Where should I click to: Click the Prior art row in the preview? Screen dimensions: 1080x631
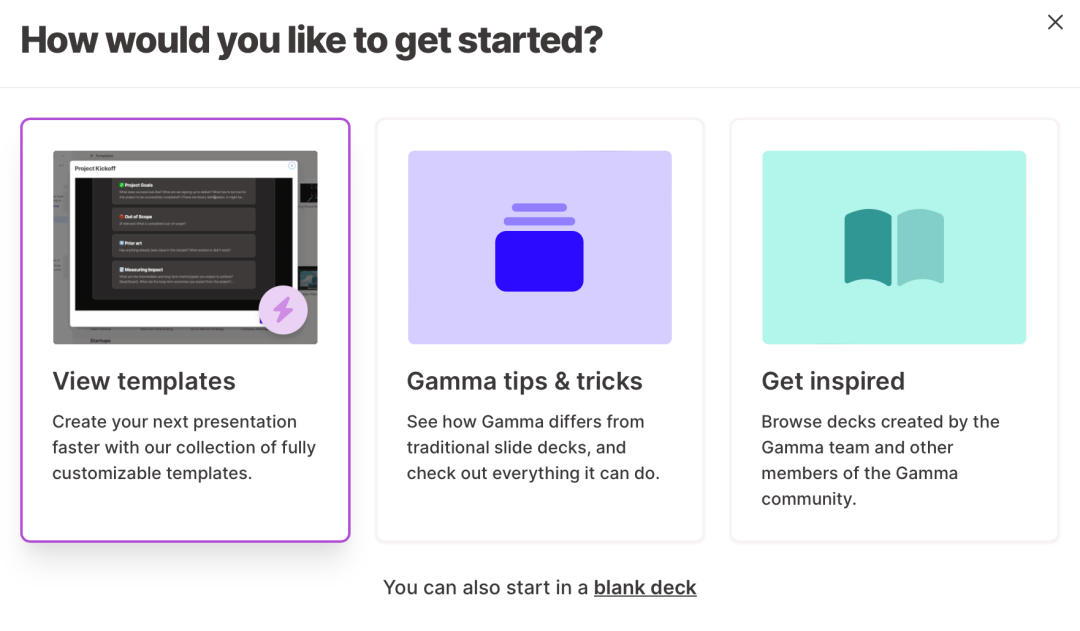pyautogui.click(x=183, y=246)
